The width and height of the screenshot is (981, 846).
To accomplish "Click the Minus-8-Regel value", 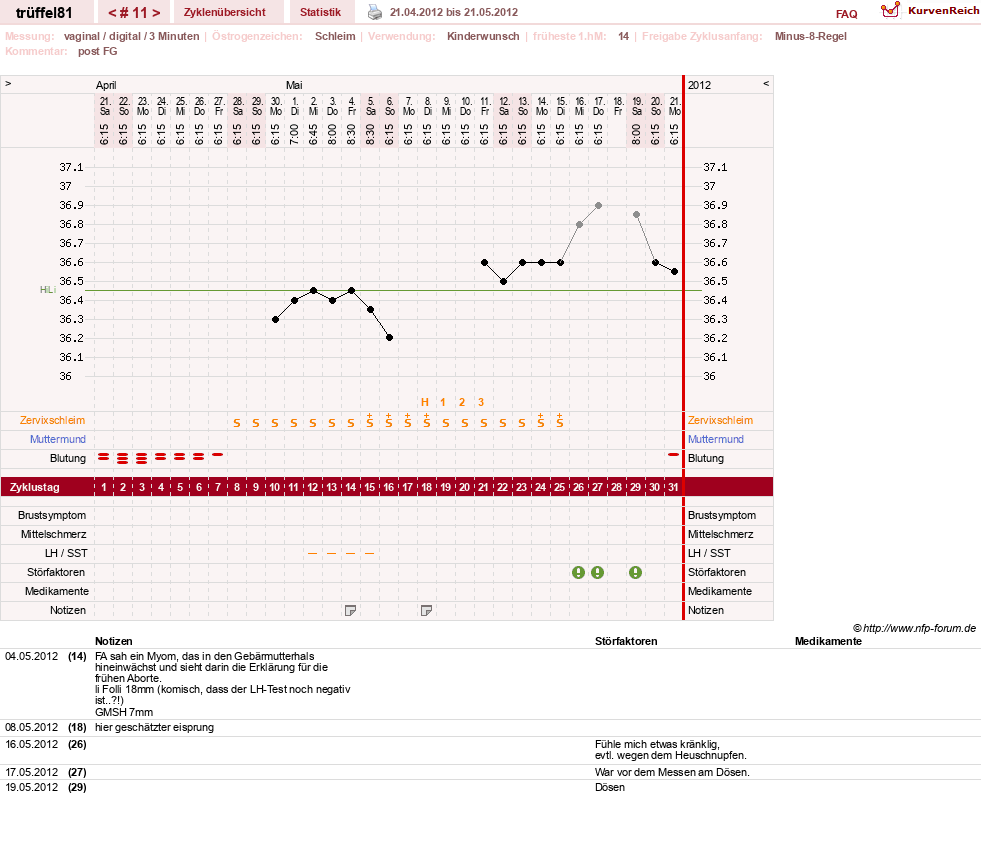I will [810, 36].
